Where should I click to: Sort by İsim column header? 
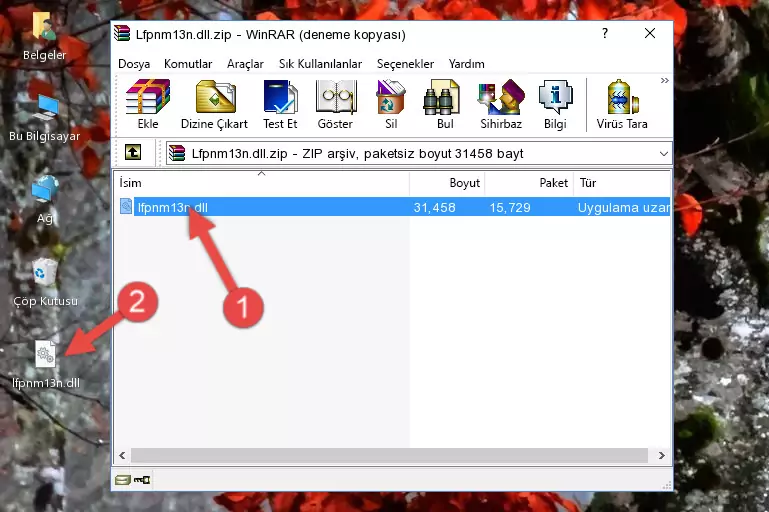(x=262, y=183)
